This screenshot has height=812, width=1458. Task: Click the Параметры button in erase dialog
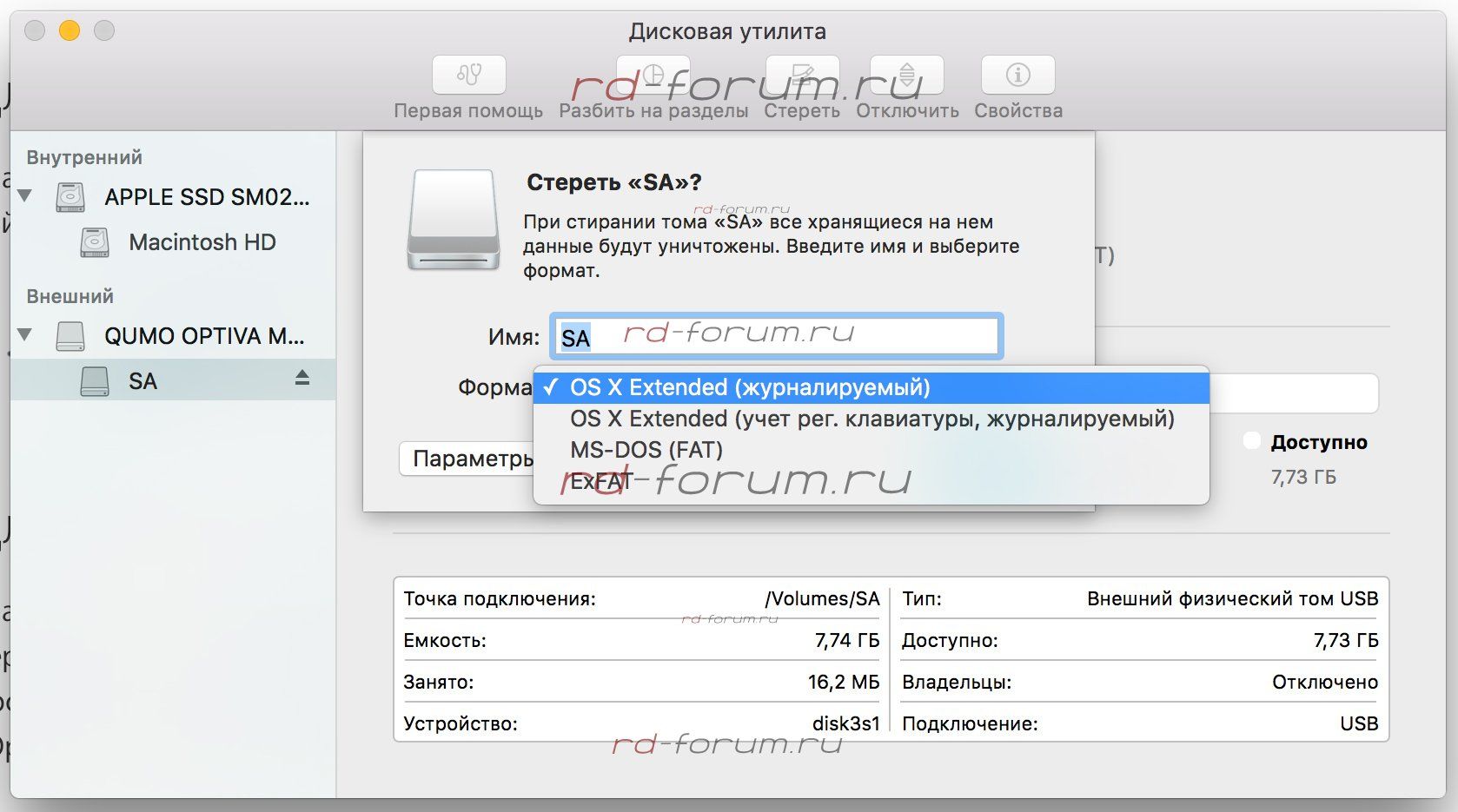tap(467, 459)
